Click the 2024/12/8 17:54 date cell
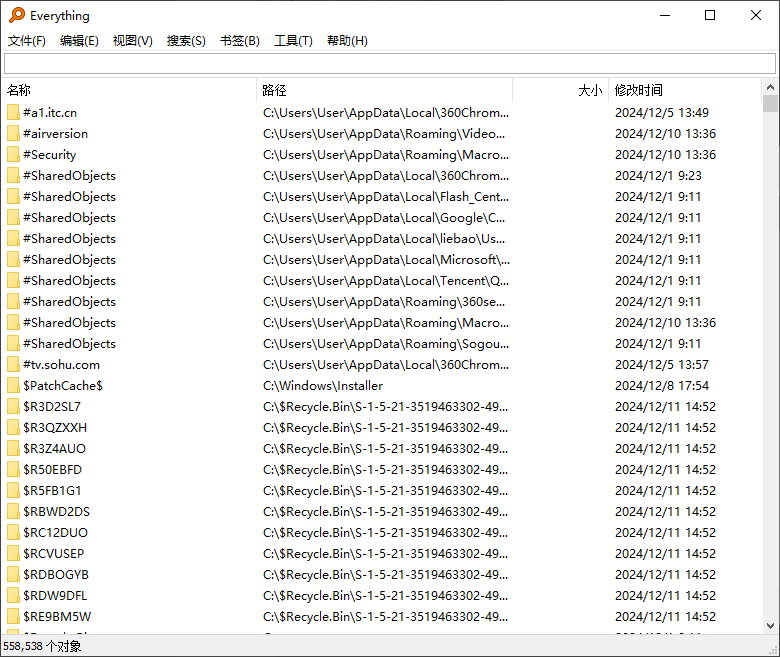Viewport: 780px width, 657px height. pyautogui.click(x=662, y=386)
